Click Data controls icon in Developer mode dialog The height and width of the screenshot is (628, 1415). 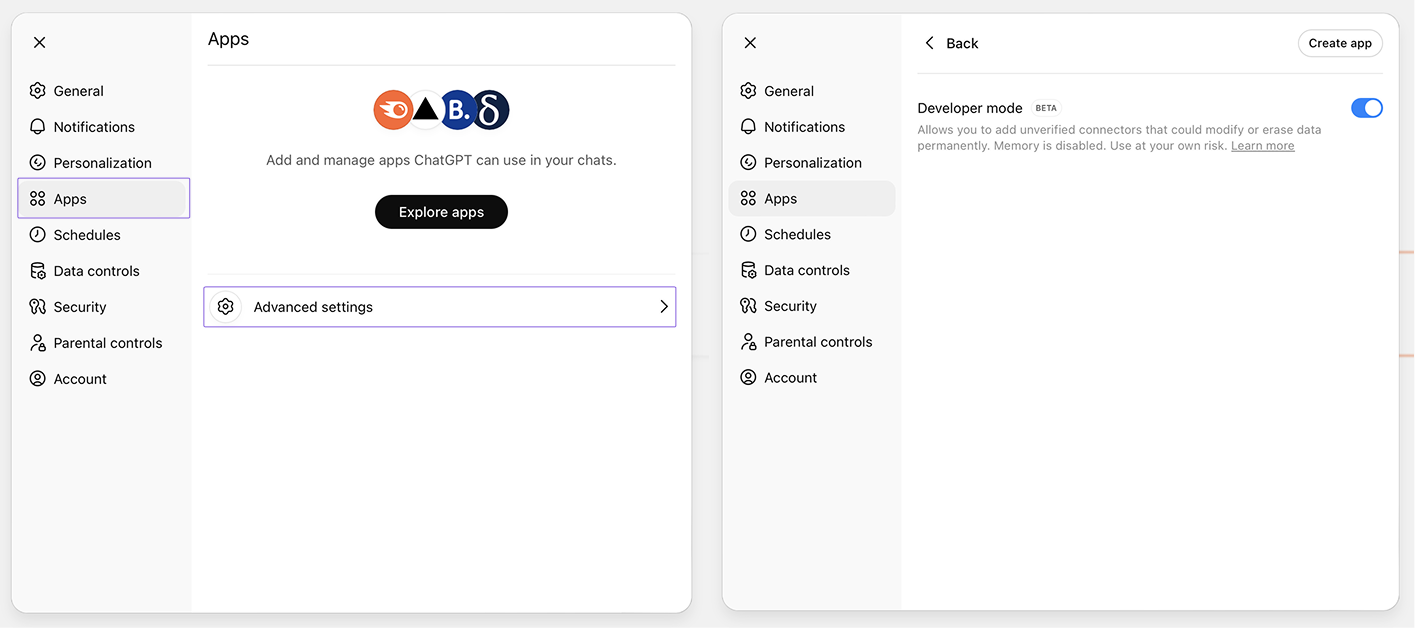click(x=748, y=270)
